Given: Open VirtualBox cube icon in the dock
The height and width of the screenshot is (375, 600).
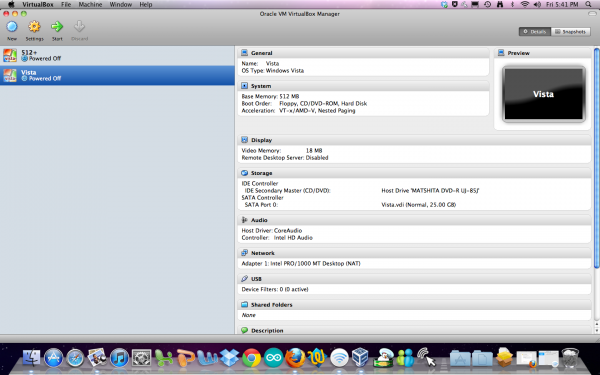Looking at the screenshot, I should point(360,357).
